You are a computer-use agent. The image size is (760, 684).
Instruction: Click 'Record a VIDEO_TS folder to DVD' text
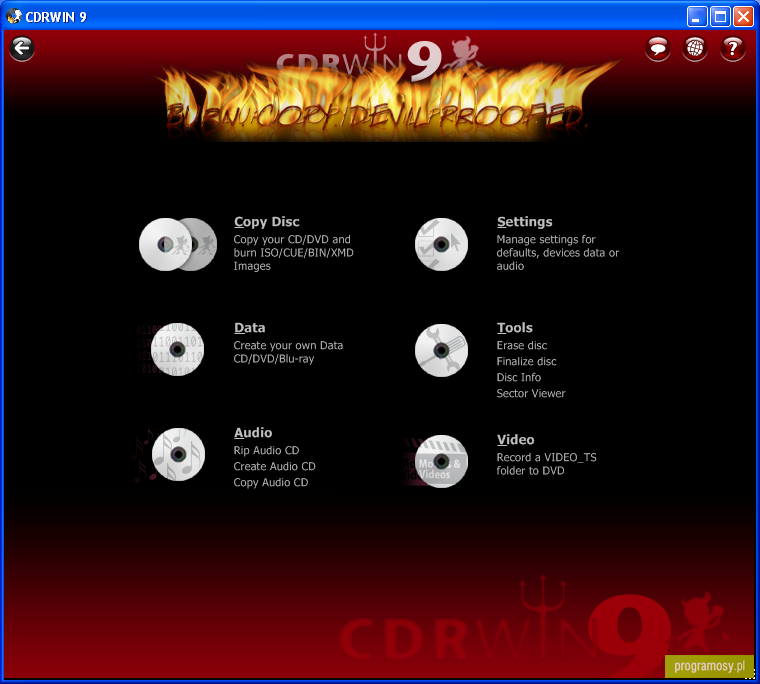coord(546,464)
